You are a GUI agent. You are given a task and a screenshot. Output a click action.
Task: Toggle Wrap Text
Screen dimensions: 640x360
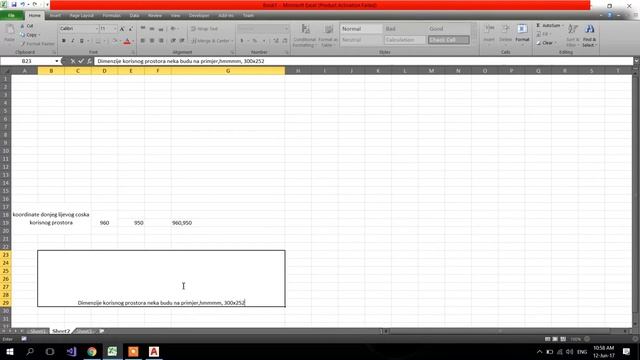click(205, 29)
